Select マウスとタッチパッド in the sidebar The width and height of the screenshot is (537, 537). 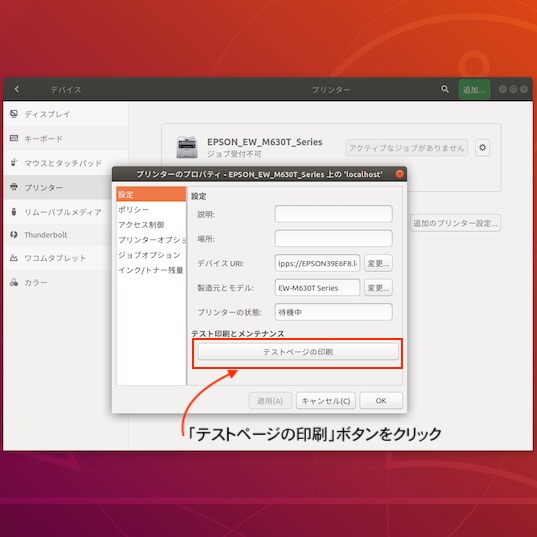(x=66, y=163)
